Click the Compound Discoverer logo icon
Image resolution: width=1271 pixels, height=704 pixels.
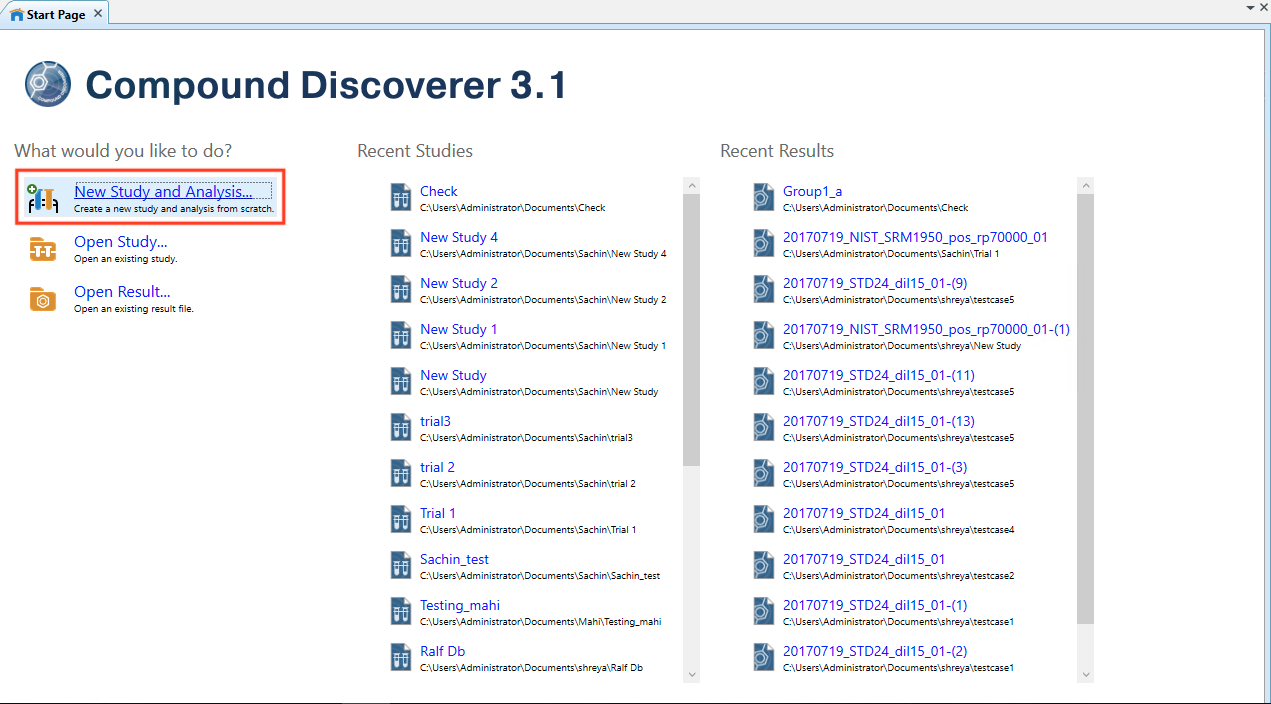coord(48,84)
